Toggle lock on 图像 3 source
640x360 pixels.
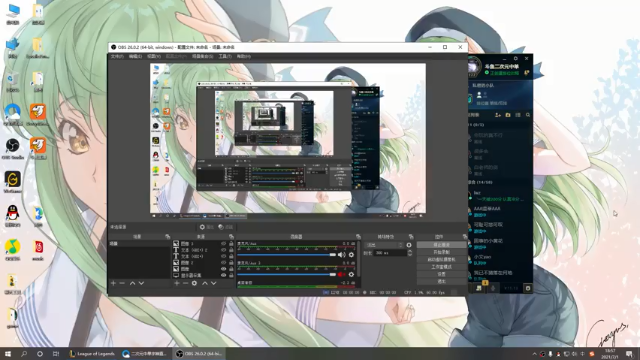[x=231, y=244]
